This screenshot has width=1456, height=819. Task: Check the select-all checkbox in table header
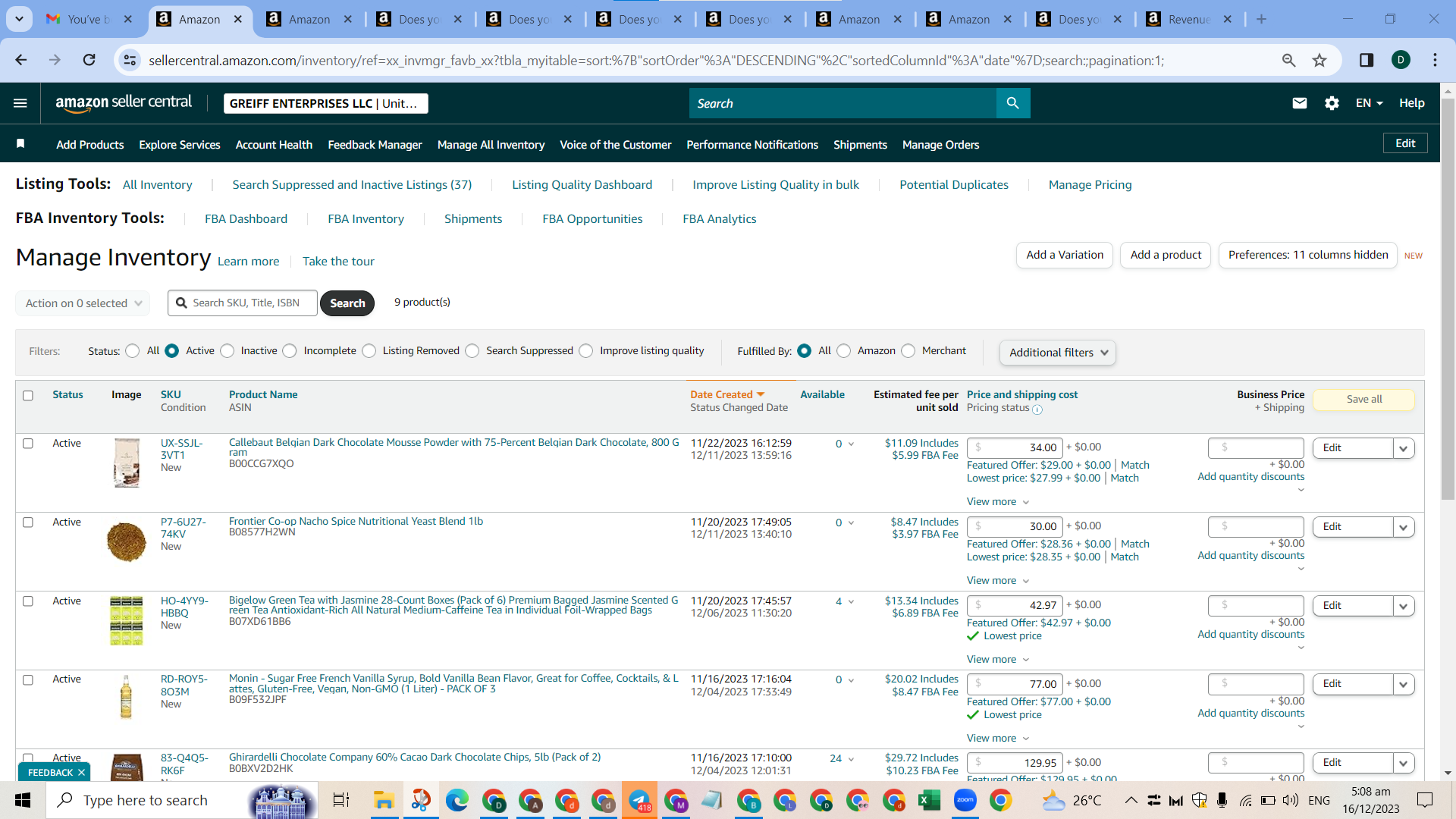click(28, 396)
